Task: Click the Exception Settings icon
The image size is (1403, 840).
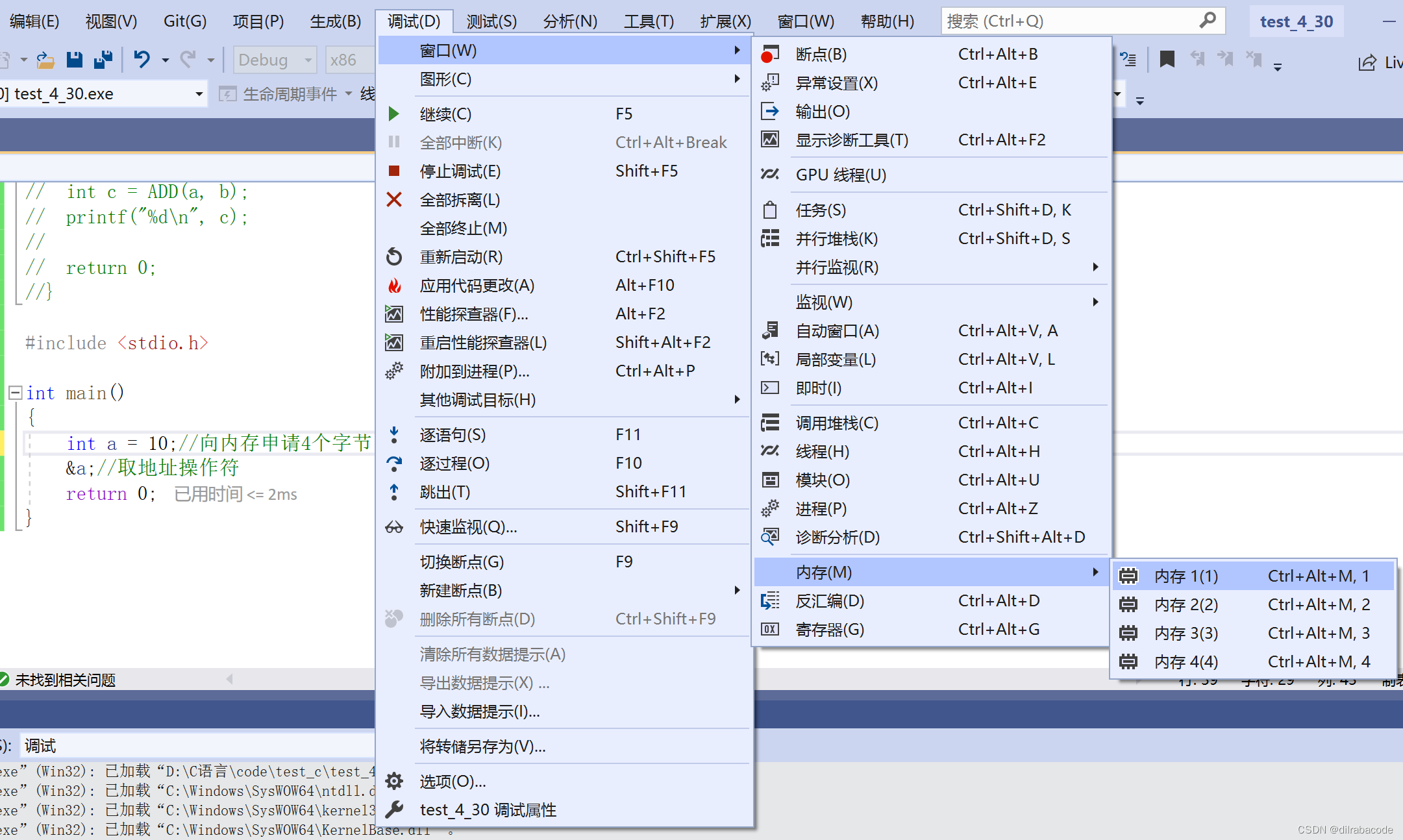Action: tap(770, 83)
